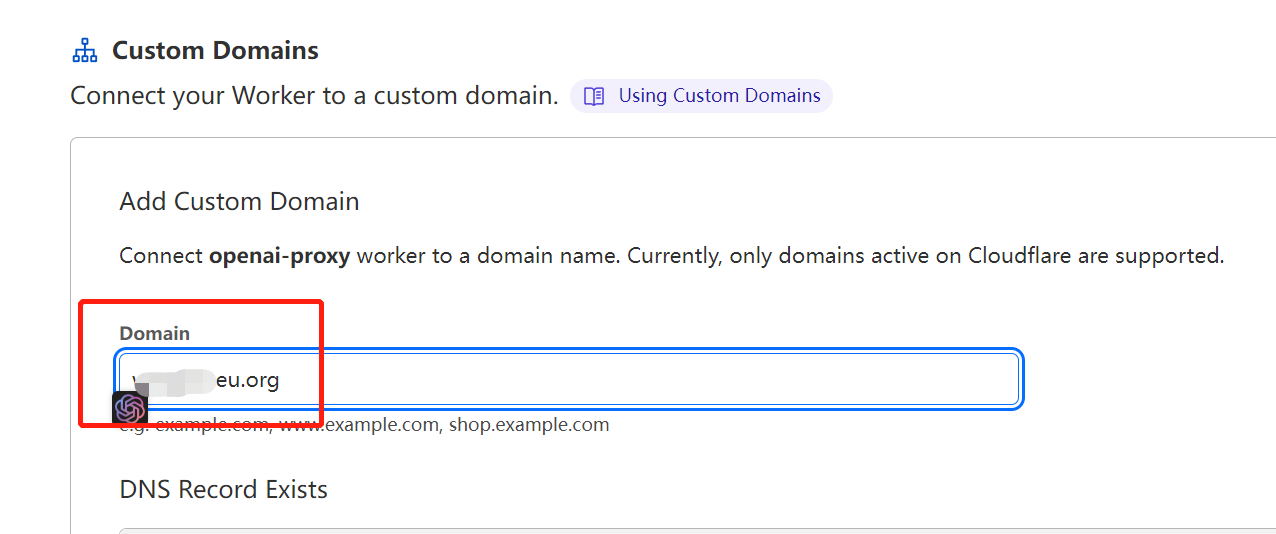Place cursor after eu.org in Domain field
The height and width of the screenshot is (534, 1276).
click(281, 380)
